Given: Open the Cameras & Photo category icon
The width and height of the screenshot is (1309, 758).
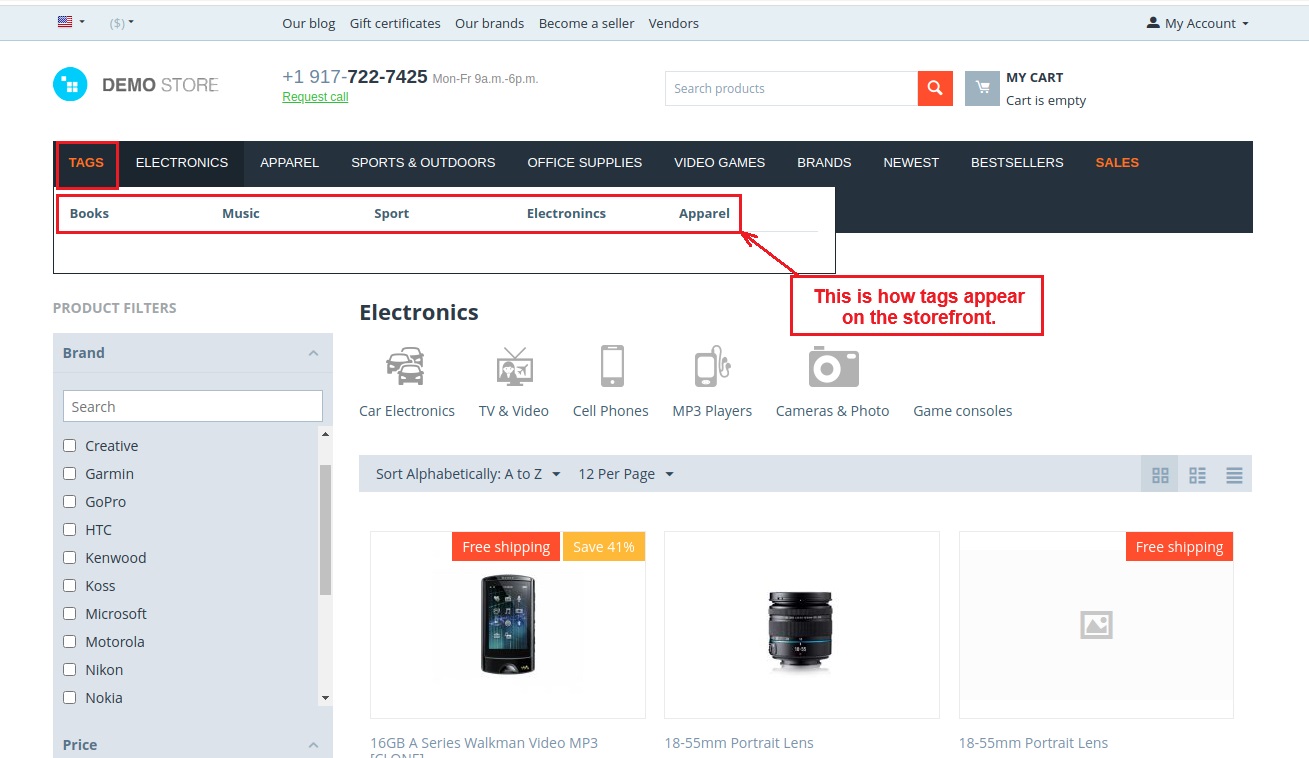Looking at the screenshot, I should click(833, 367).
